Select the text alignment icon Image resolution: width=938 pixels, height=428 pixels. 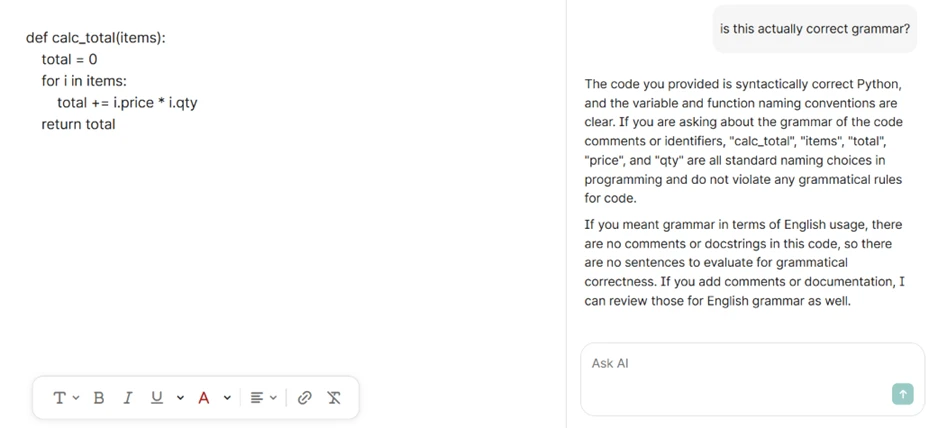pyautogui.click(x=257, y=397)
